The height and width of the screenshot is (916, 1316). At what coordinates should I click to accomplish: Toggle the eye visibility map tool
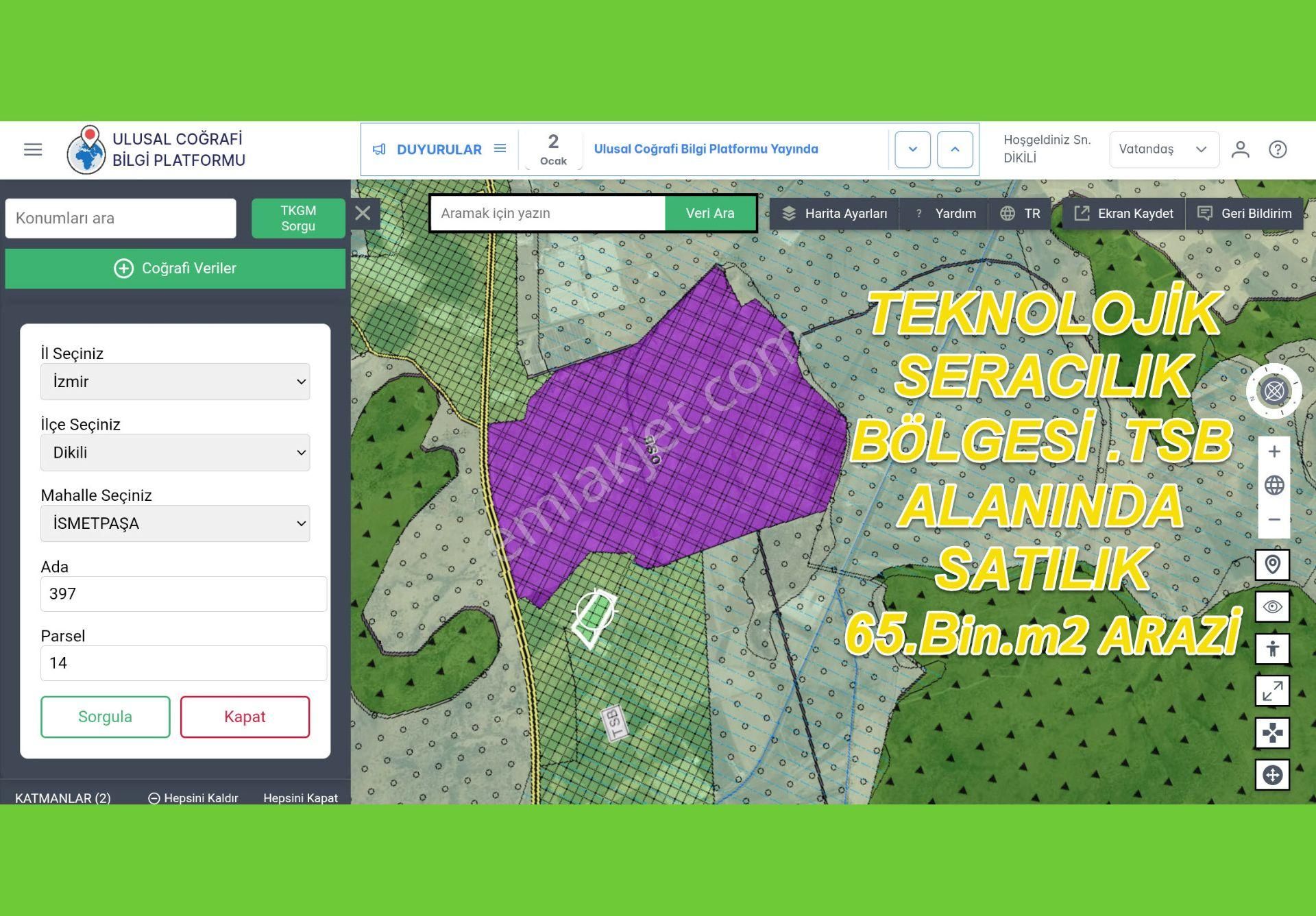[x=1272, y=607]
